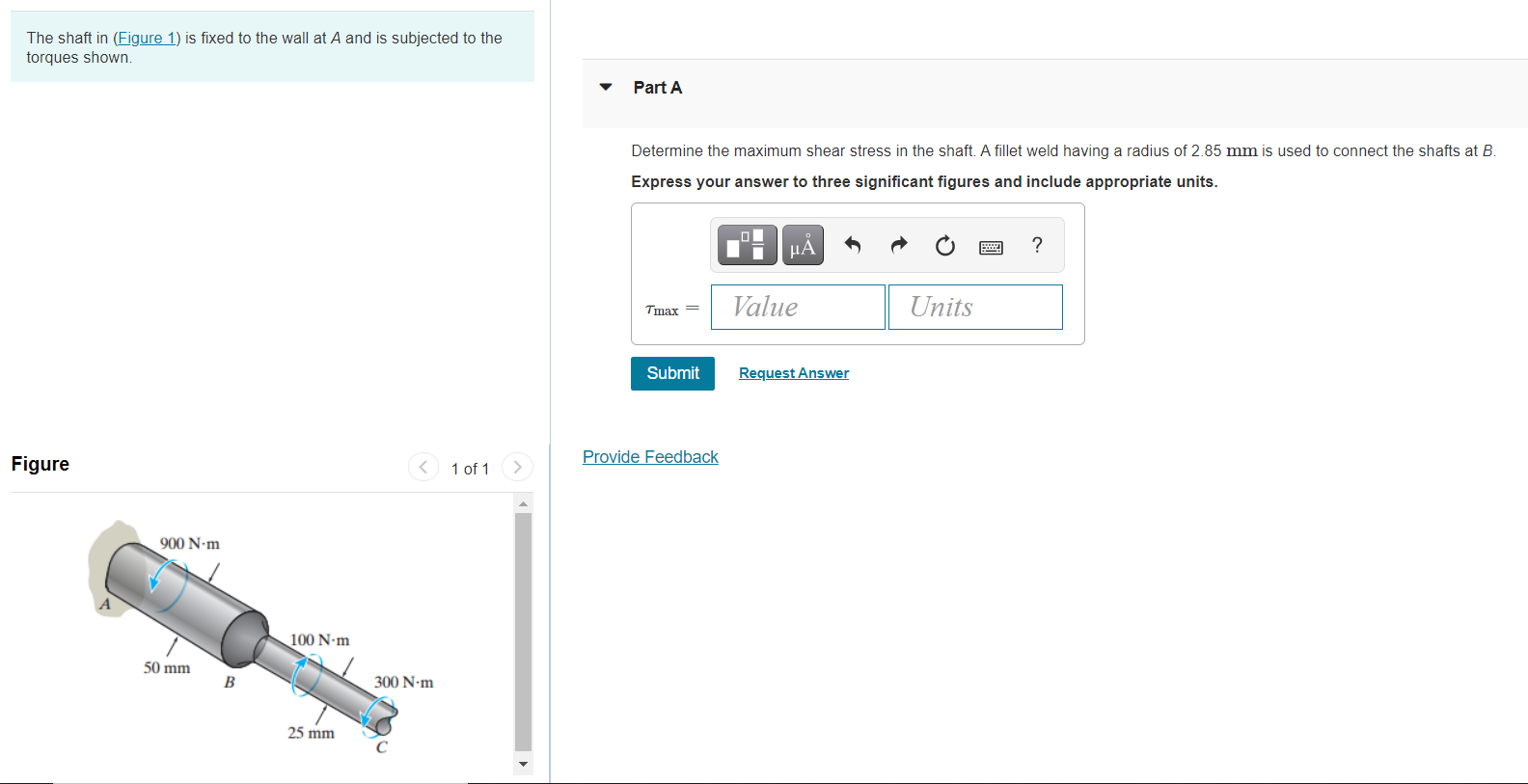Viewport: 1528px width, 784px height.
Task: Go to the previous figure
Action: tap(423, 467)
